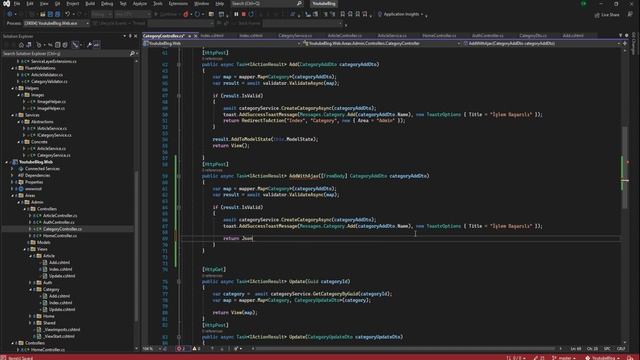Open the master git branch in status bar
This screenshot has width=640, height=360.
tap(564, 358)
